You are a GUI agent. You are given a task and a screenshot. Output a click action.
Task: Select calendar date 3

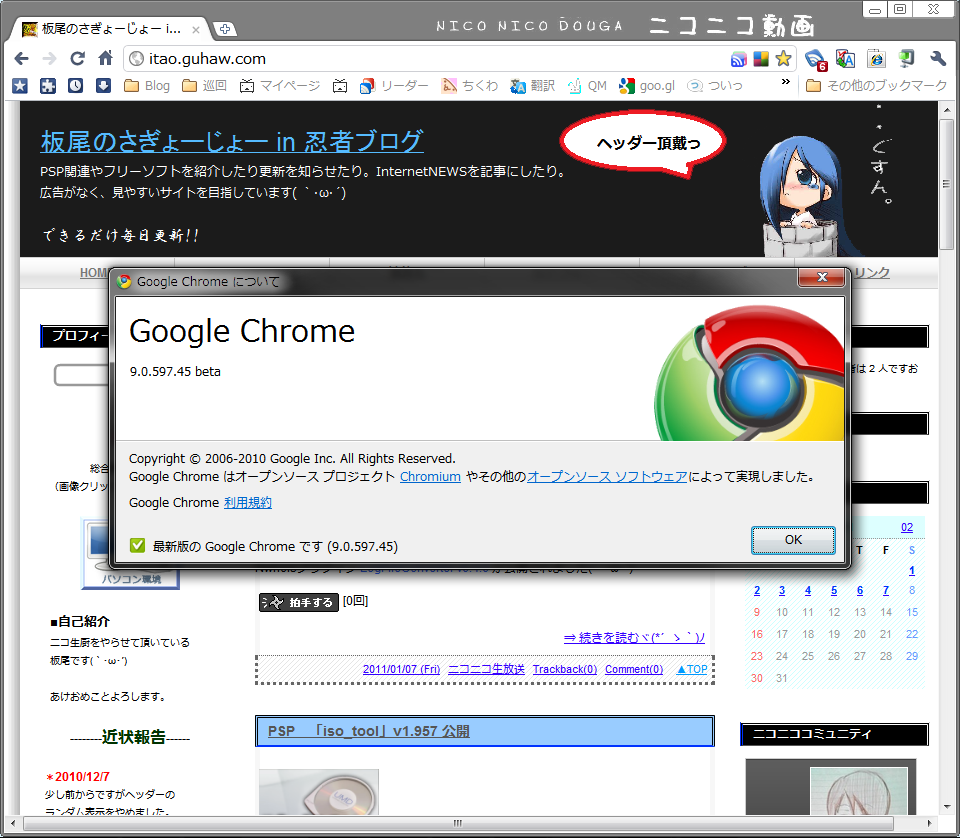tap(782, 590)
